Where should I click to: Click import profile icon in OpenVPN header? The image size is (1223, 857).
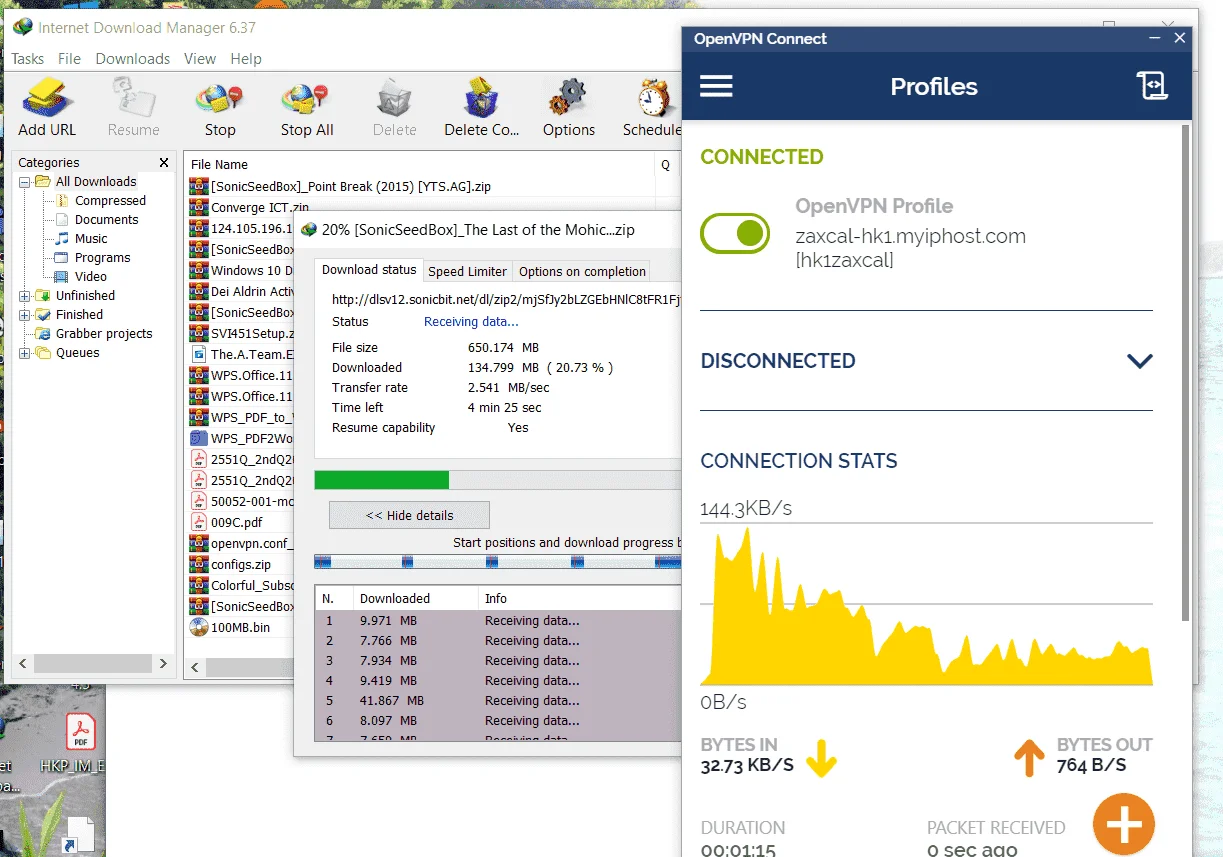tap(1152, 86)
